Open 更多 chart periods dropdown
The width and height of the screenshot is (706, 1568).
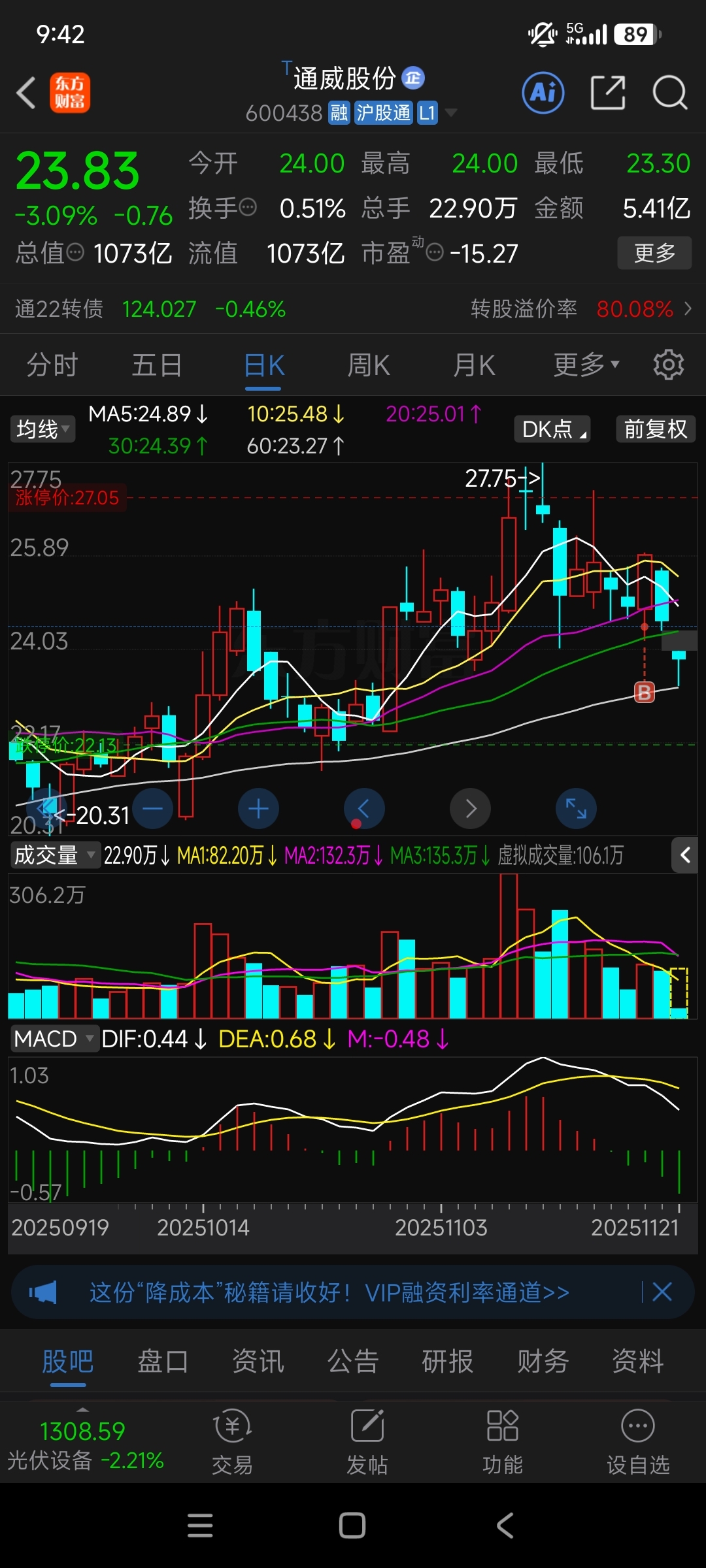tap(586, 365)
